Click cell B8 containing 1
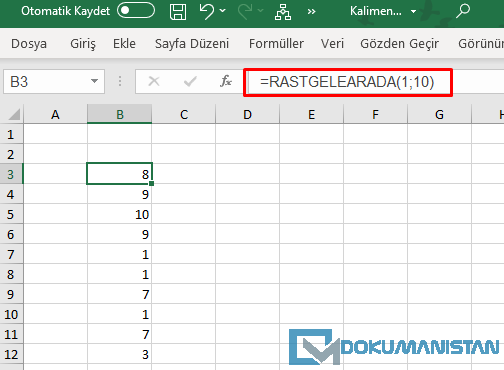Screen dimensions: 504x370 pyautogui.click(x=120, y=274)
